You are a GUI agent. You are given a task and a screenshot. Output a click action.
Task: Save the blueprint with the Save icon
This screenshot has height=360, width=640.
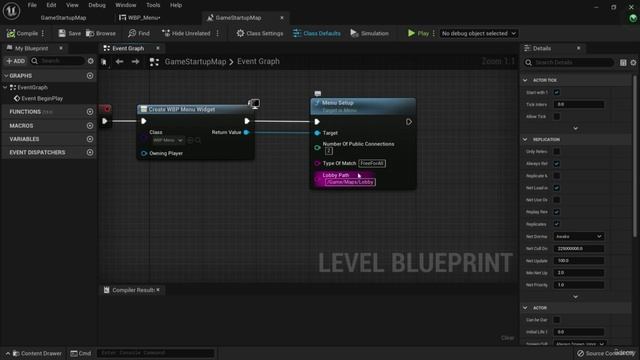(69, 33)
